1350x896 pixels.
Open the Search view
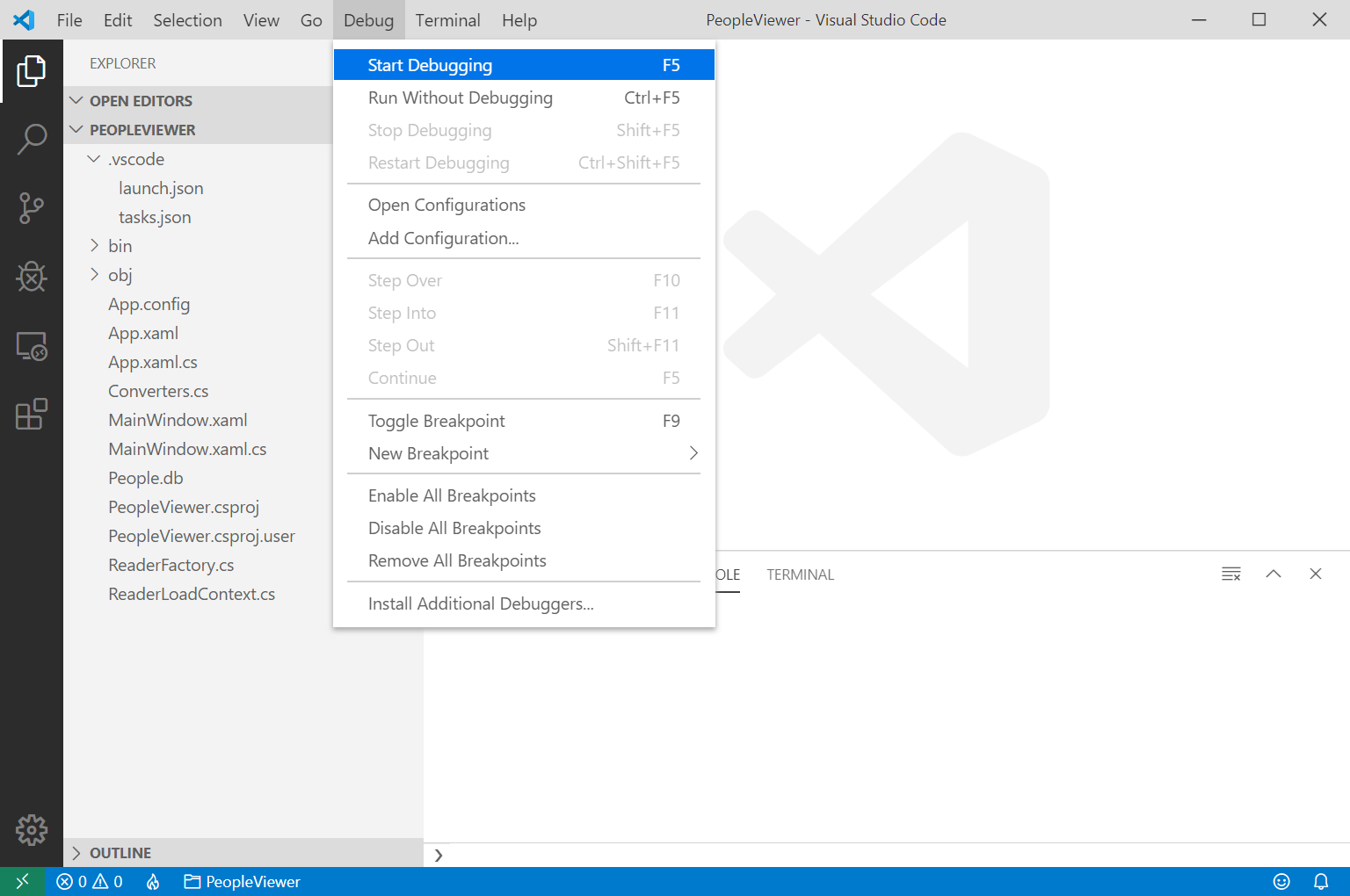click(x=33, y=139)
